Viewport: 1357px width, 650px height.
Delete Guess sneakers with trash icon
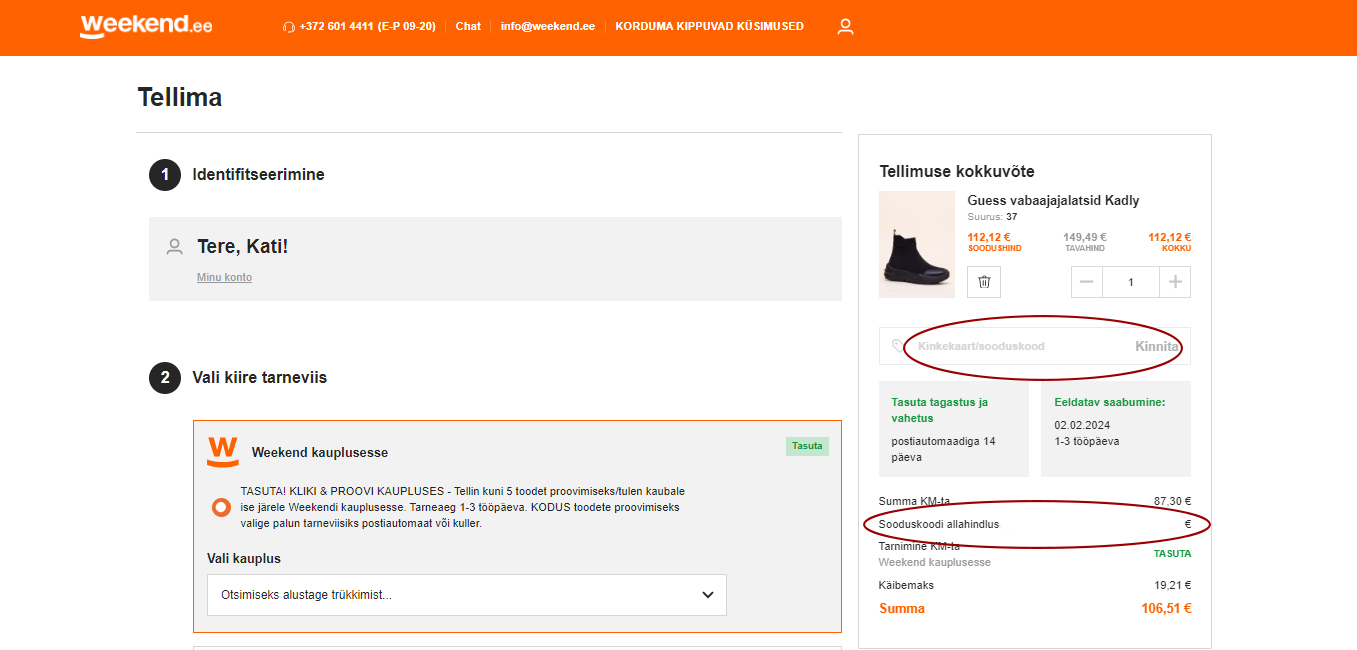click(984, 282)
